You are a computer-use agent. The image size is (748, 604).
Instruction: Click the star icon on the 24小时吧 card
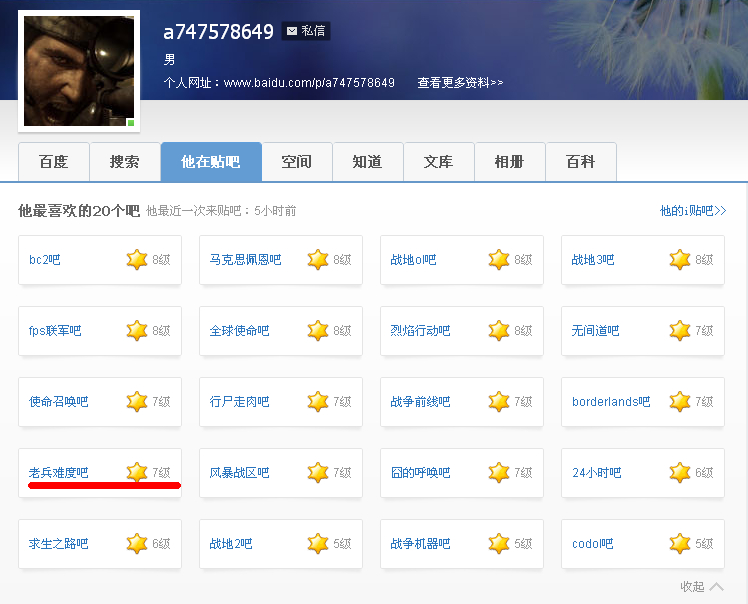point(680,472)
